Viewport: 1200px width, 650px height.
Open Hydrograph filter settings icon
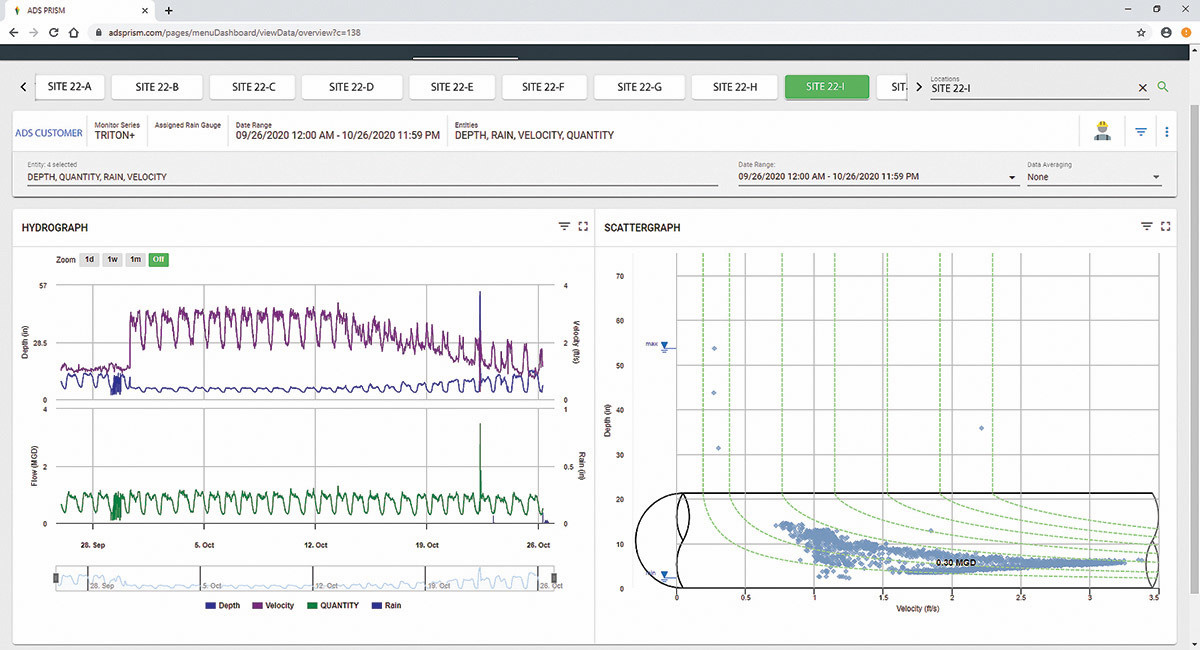(x=564, y=227)
